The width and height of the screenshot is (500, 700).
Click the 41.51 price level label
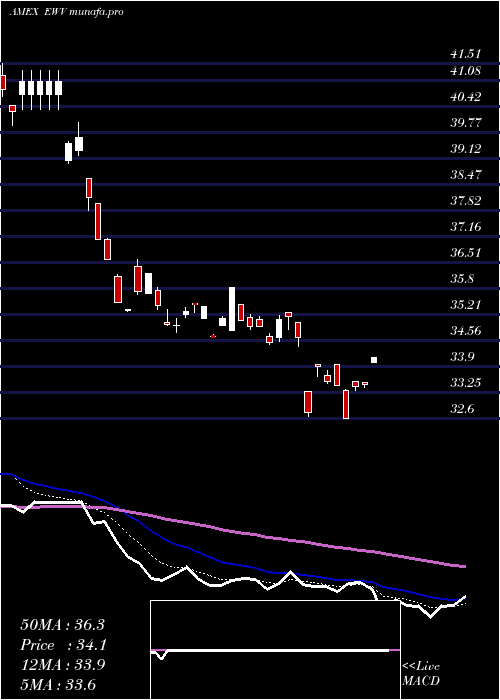coord(466,54)
